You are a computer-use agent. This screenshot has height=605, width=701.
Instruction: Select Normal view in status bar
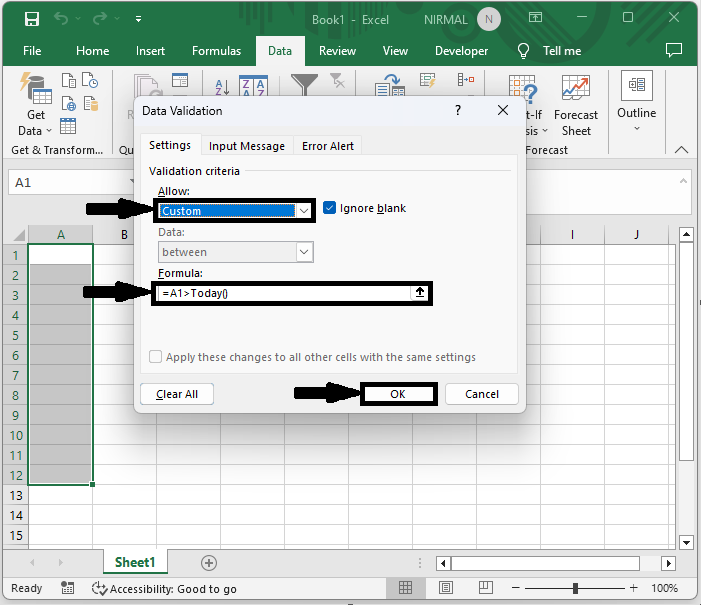click(407, 588)
